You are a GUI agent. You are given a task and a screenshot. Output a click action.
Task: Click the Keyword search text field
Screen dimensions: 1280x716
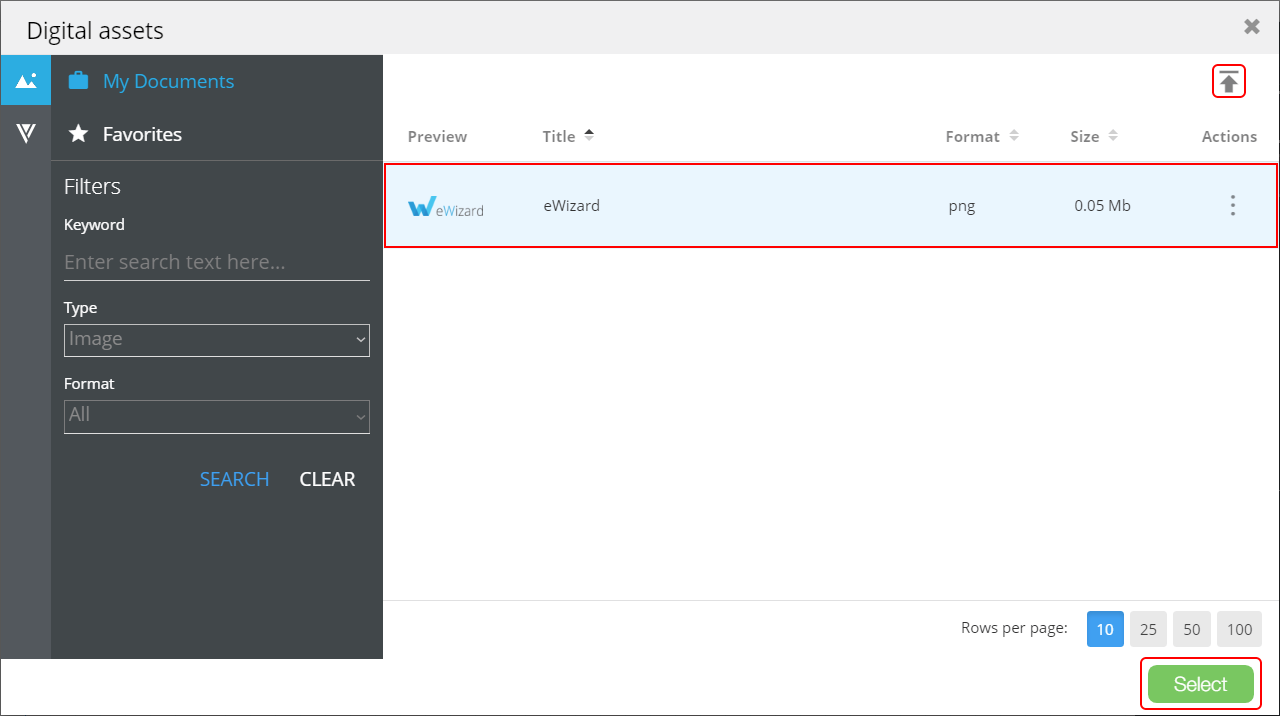(x=216, y=262)
